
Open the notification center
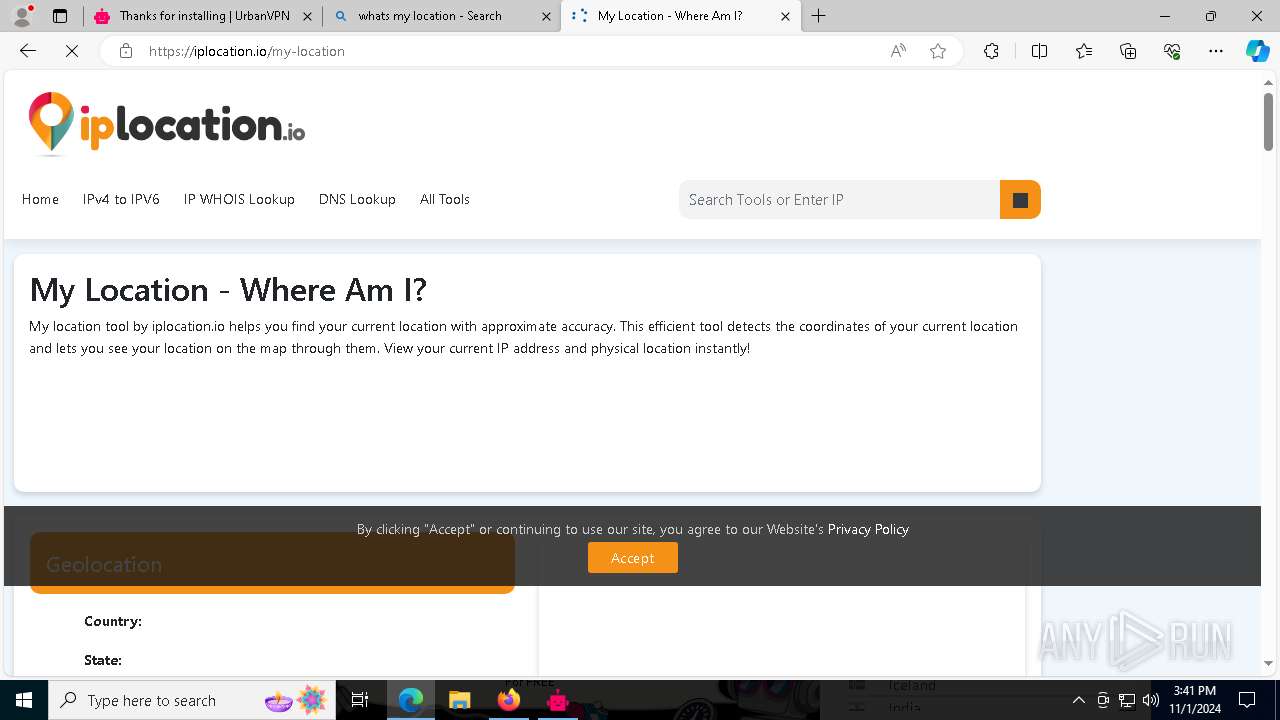1247,700
